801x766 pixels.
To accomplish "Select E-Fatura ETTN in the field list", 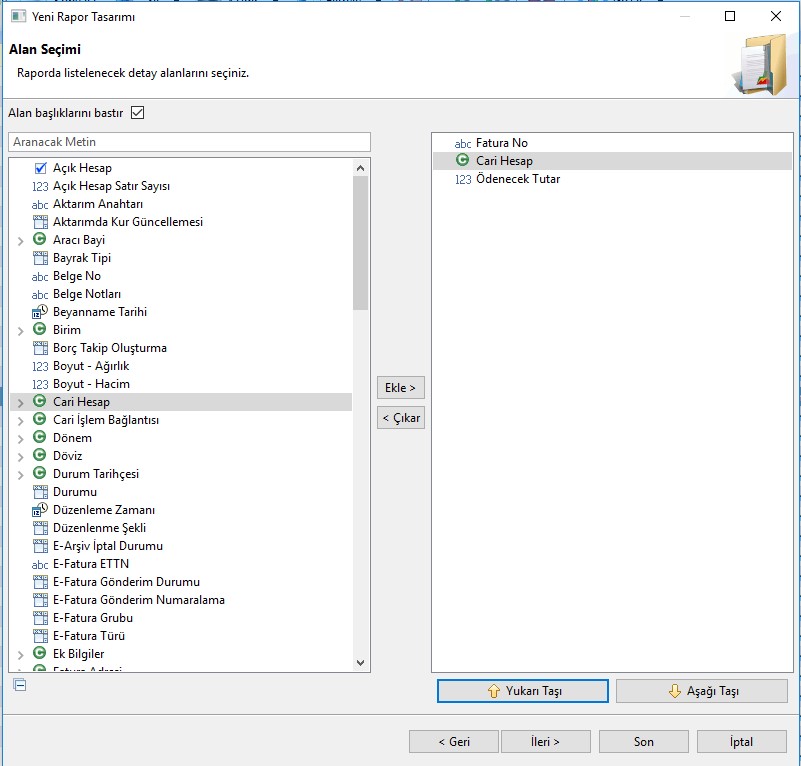I will 90,564.
